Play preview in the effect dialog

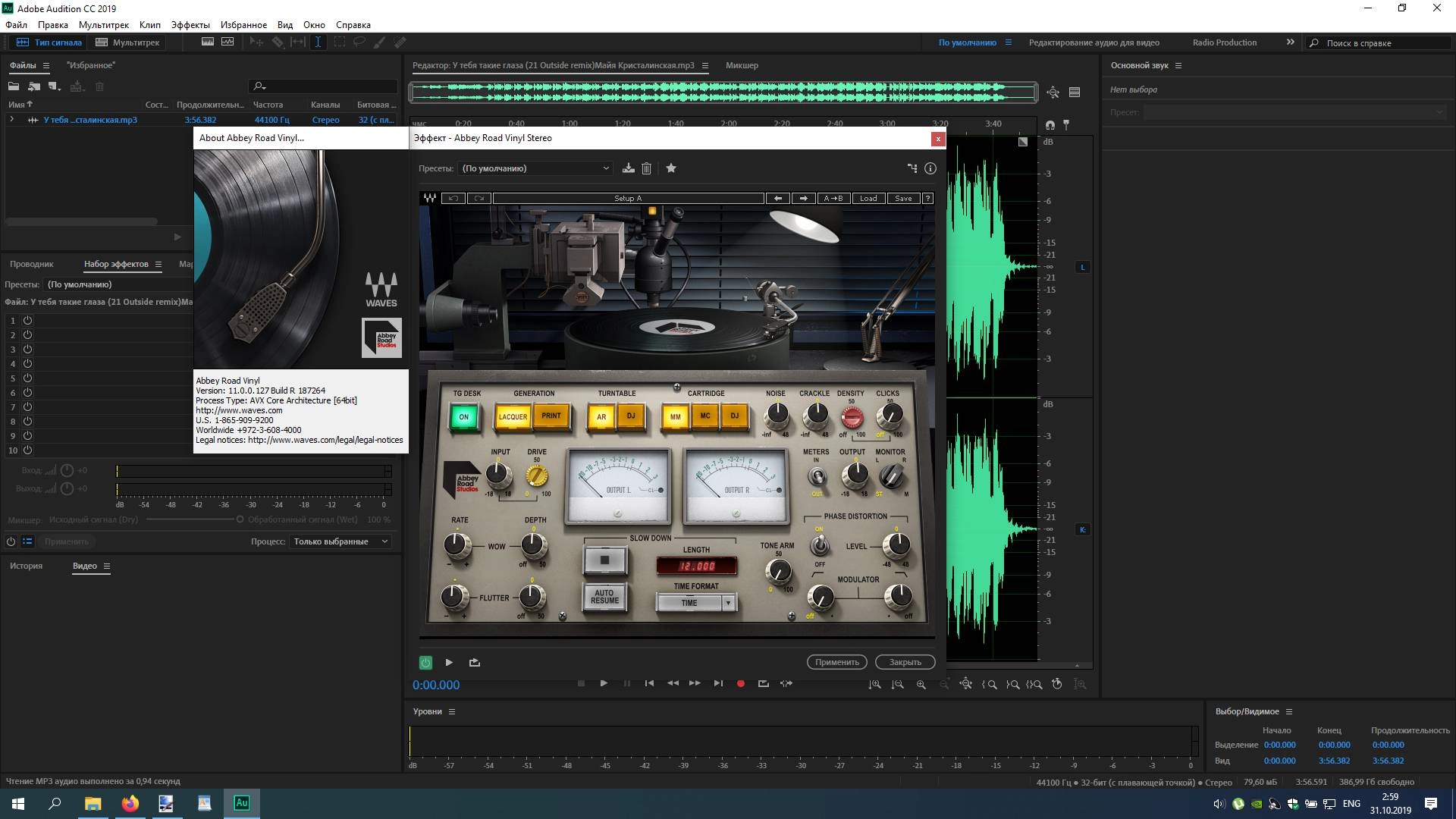pos(449,662)
